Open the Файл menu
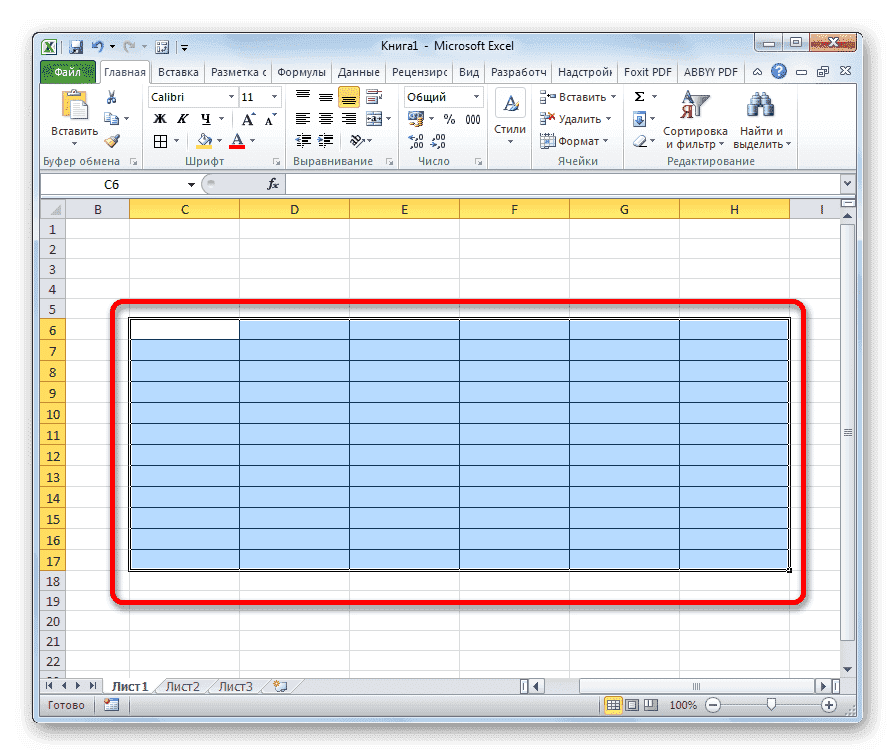The width and height of the screenshot is (896, 756). [66, 71]
